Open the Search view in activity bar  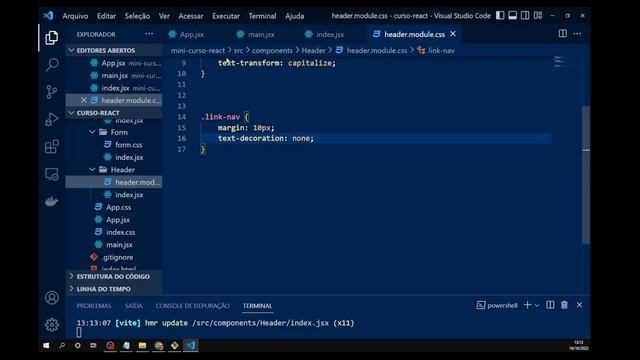(x=52, y=64)
